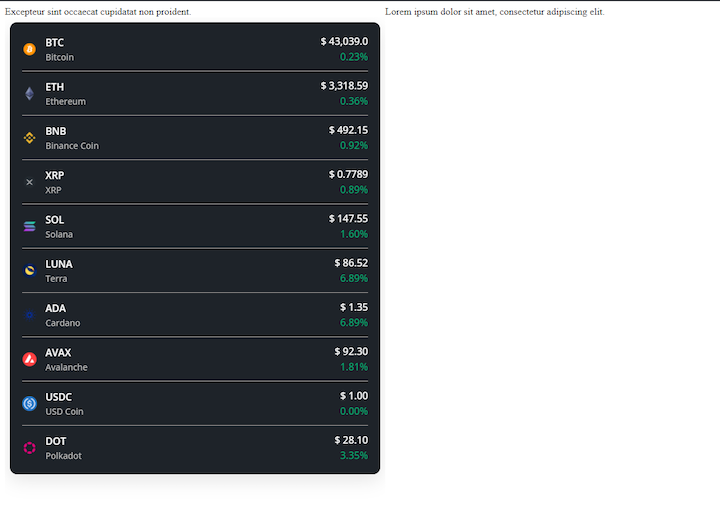Select the USDC price $ 1.00
720x518 pixels.
click(354, 396)
